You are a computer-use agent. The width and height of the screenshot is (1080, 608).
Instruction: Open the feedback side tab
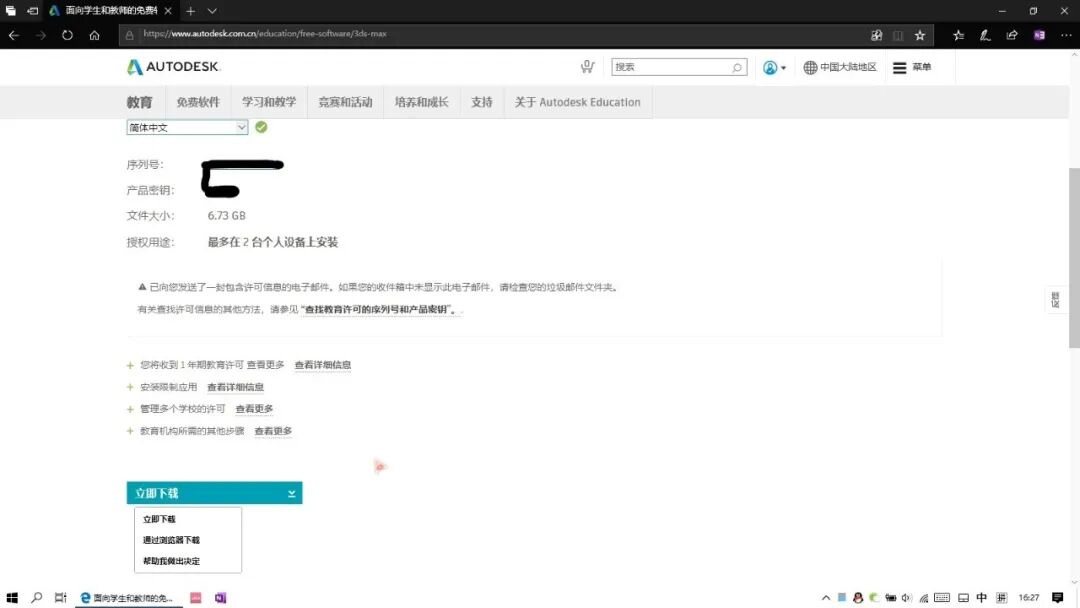pyautogui.click(x=1055, y=300)
